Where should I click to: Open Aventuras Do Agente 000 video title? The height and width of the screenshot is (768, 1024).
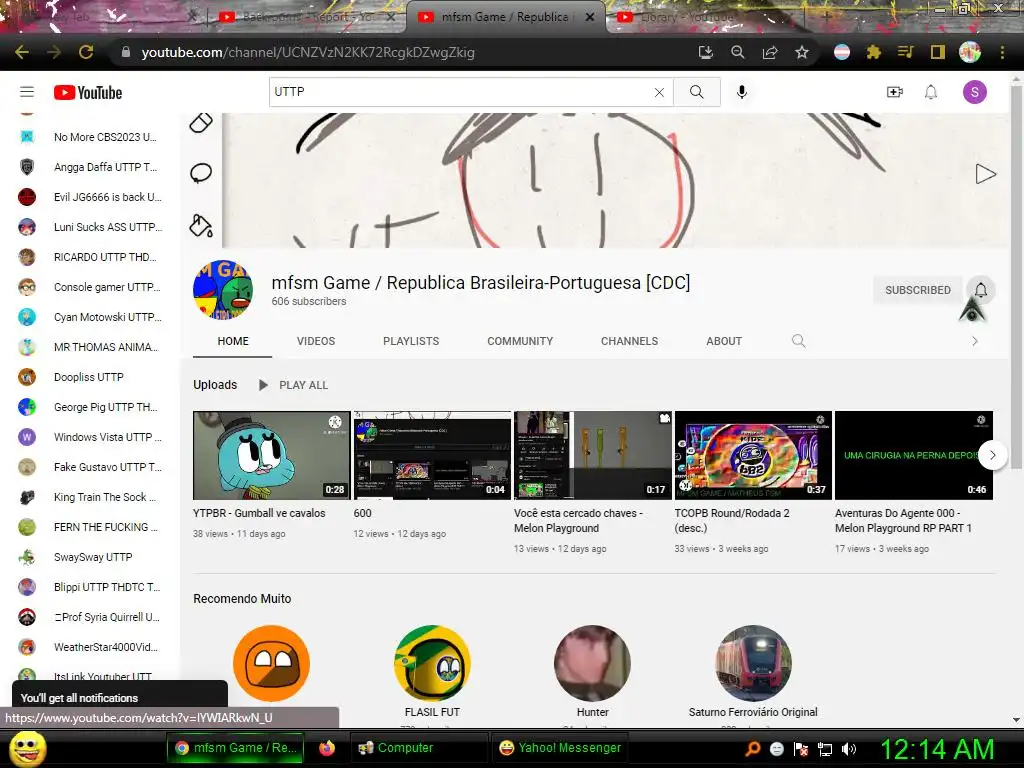pyautogui.click(x=903, y=520)
